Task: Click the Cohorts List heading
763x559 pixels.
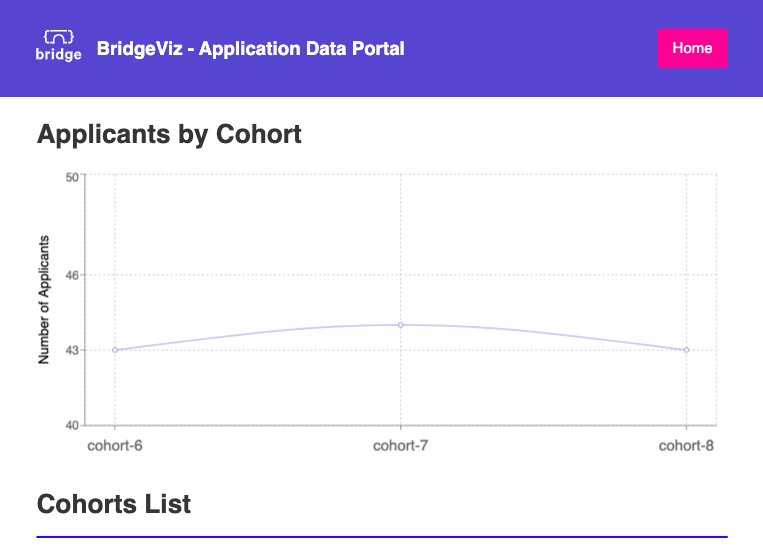Action: point(114,504)
